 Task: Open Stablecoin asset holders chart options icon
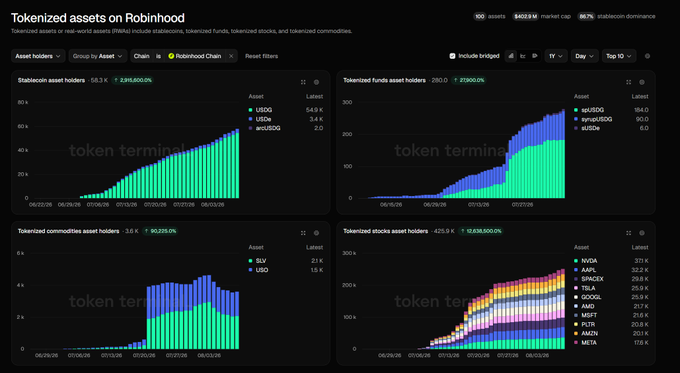point(317,82)
